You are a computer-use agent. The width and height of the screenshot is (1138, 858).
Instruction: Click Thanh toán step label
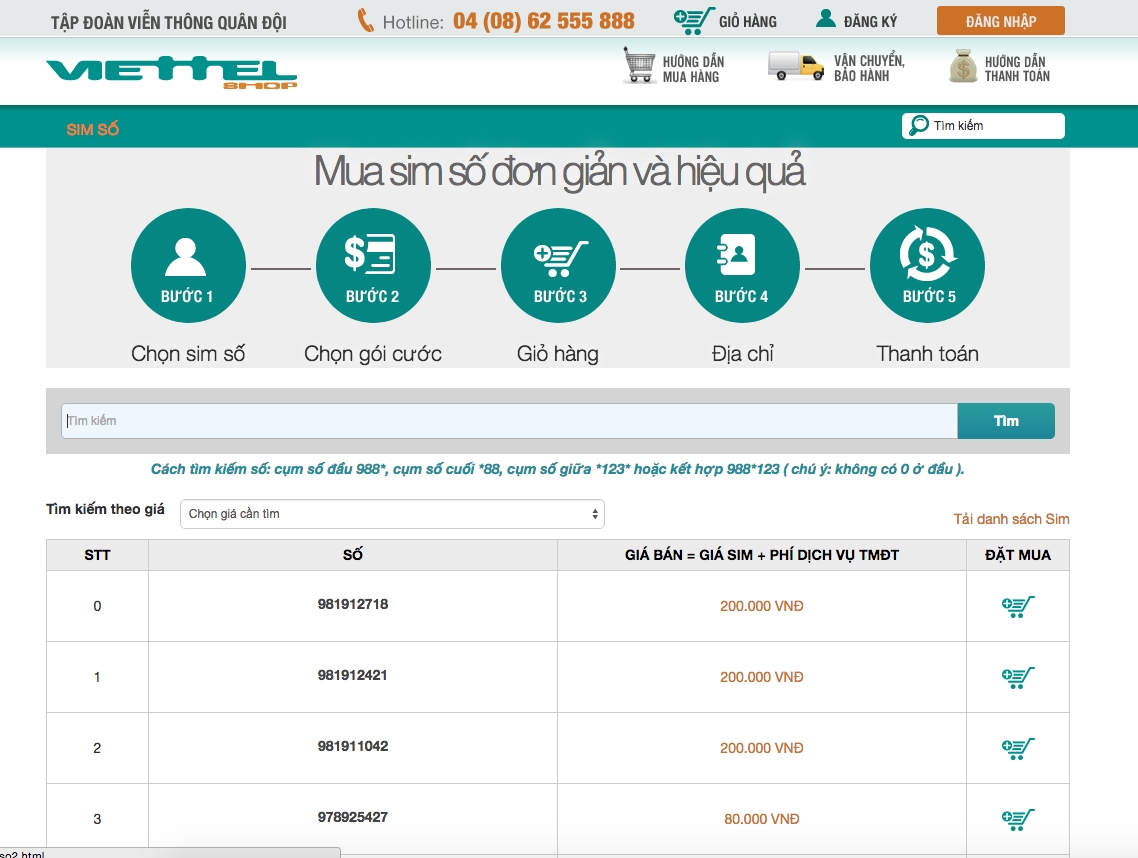(928, 354)
